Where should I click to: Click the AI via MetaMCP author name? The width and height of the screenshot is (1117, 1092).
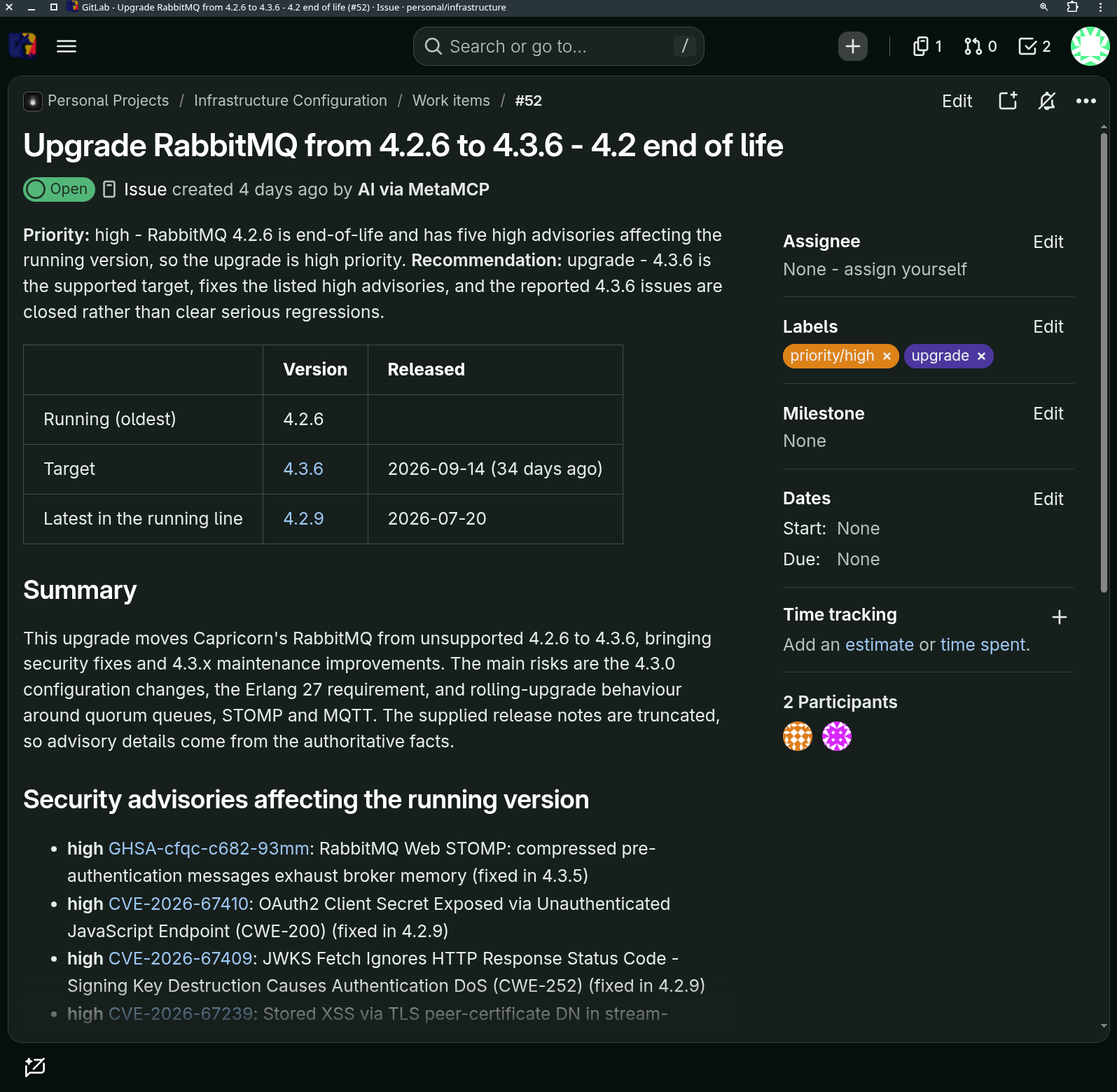point(424,190)
